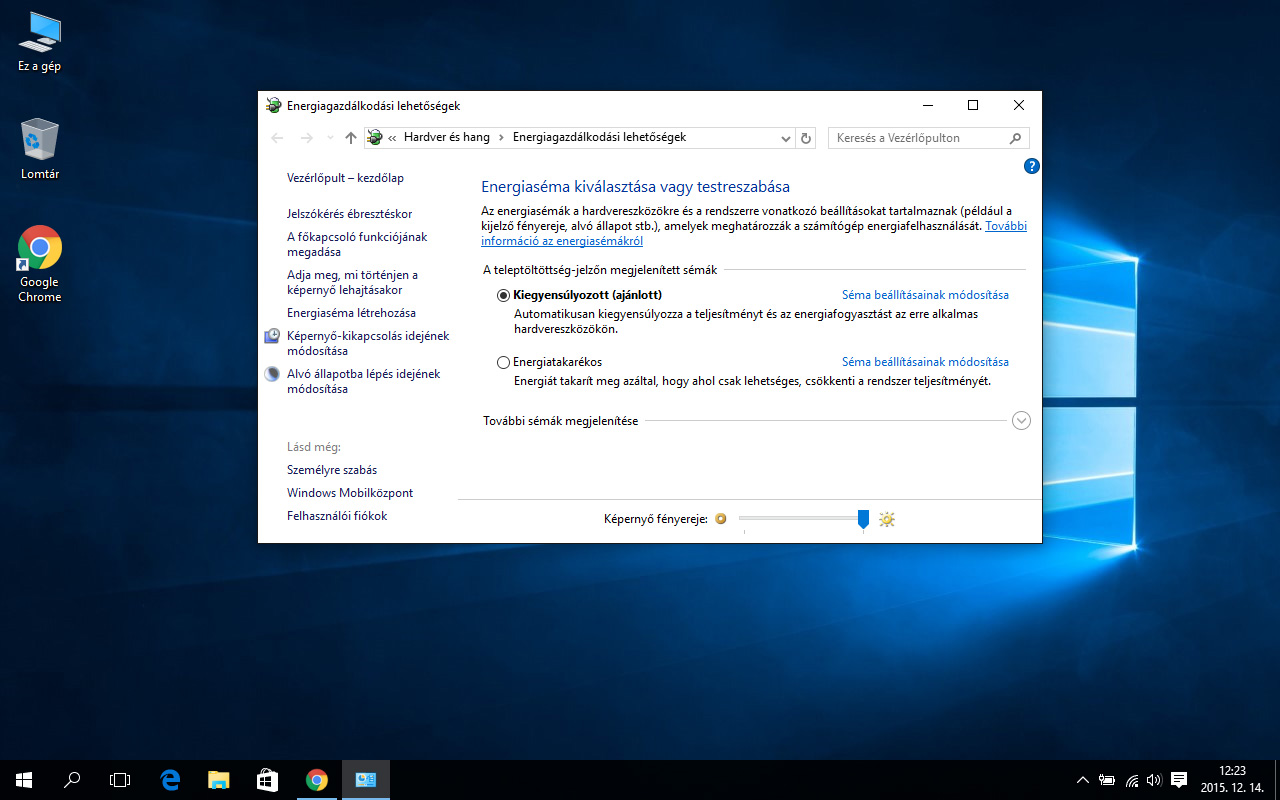Open the Action Center notification icon
The image size is (1280, 800).
pos(1179,780)
